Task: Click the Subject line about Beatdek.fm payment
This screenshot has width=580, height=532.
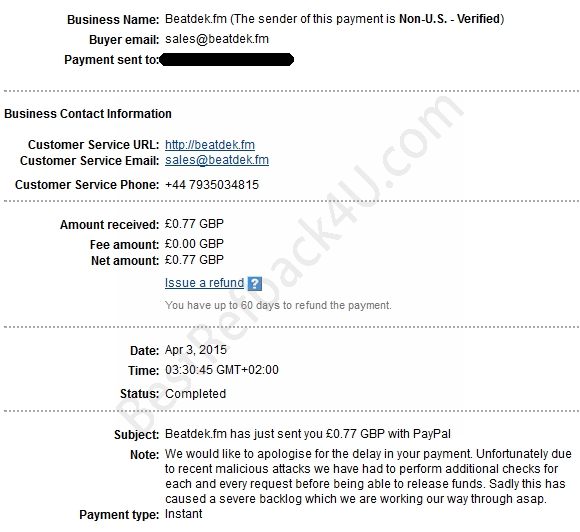Action: (308, 434)
